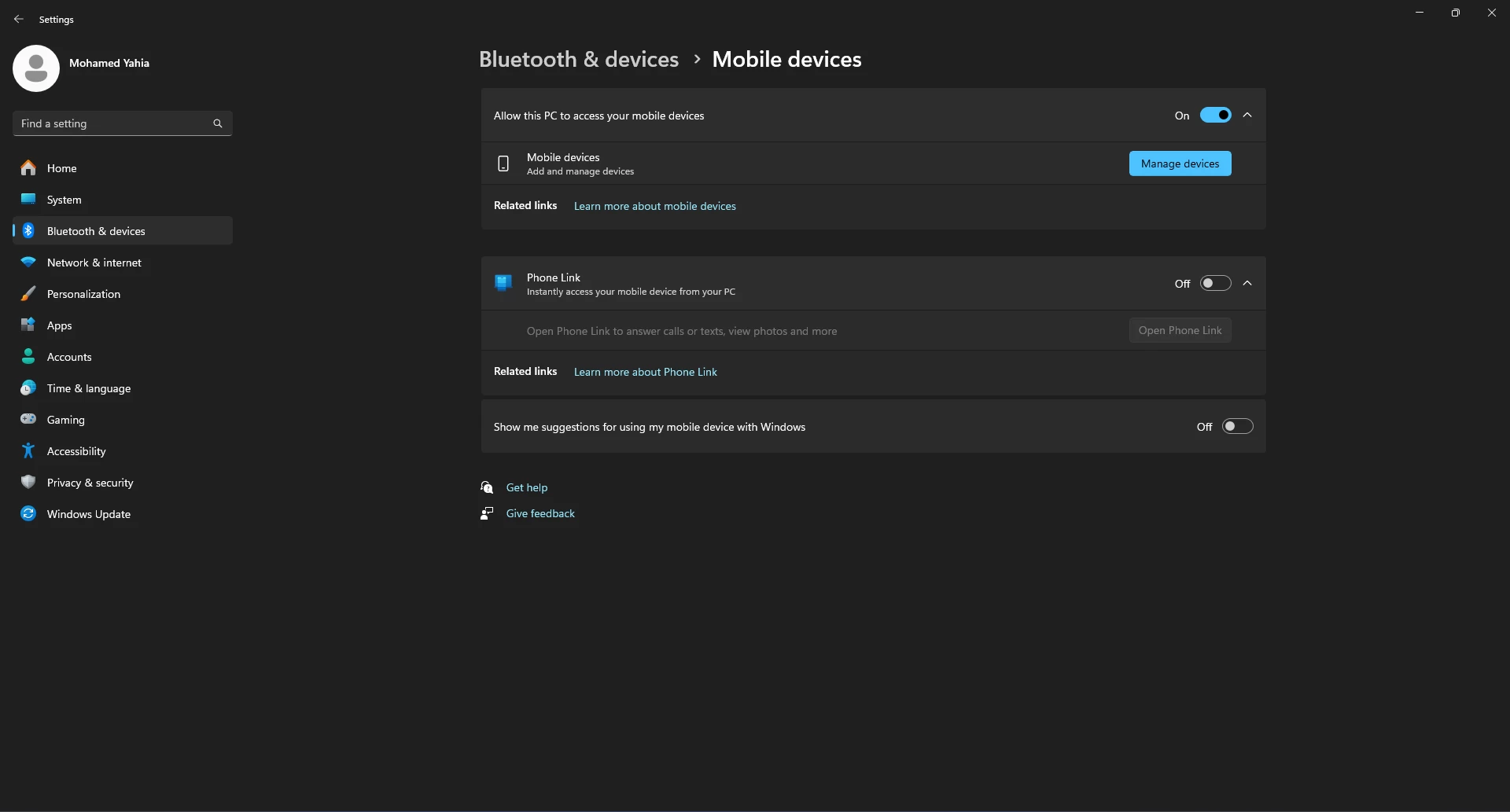Screen dimensions: 1510x812
Task: Click the Mohamed Yahia account name
Action: point(109,63)
